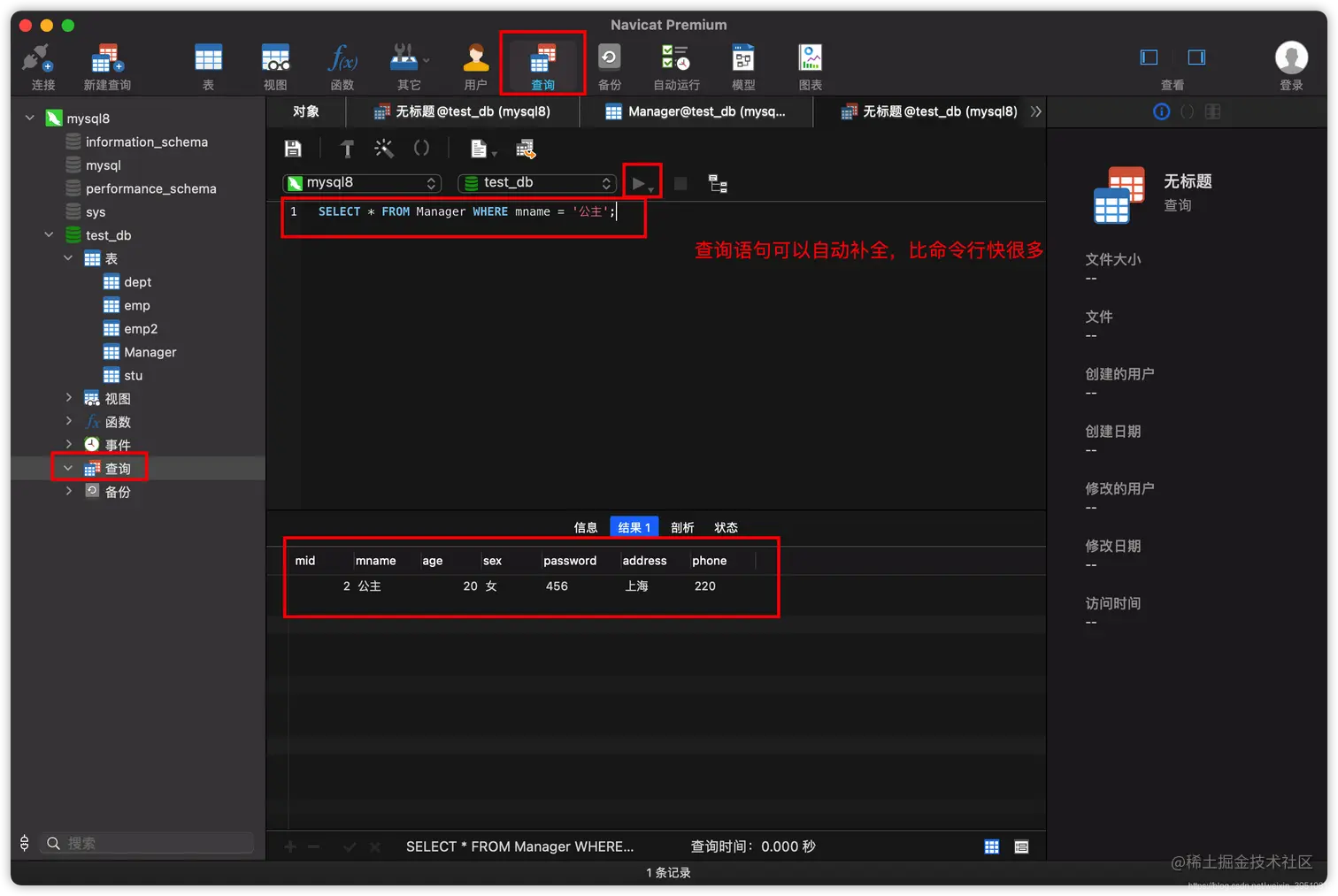Viewport: 1338px width, 896px height.
Task: Switch to the 信息 message tab
Action: point(585,527)
